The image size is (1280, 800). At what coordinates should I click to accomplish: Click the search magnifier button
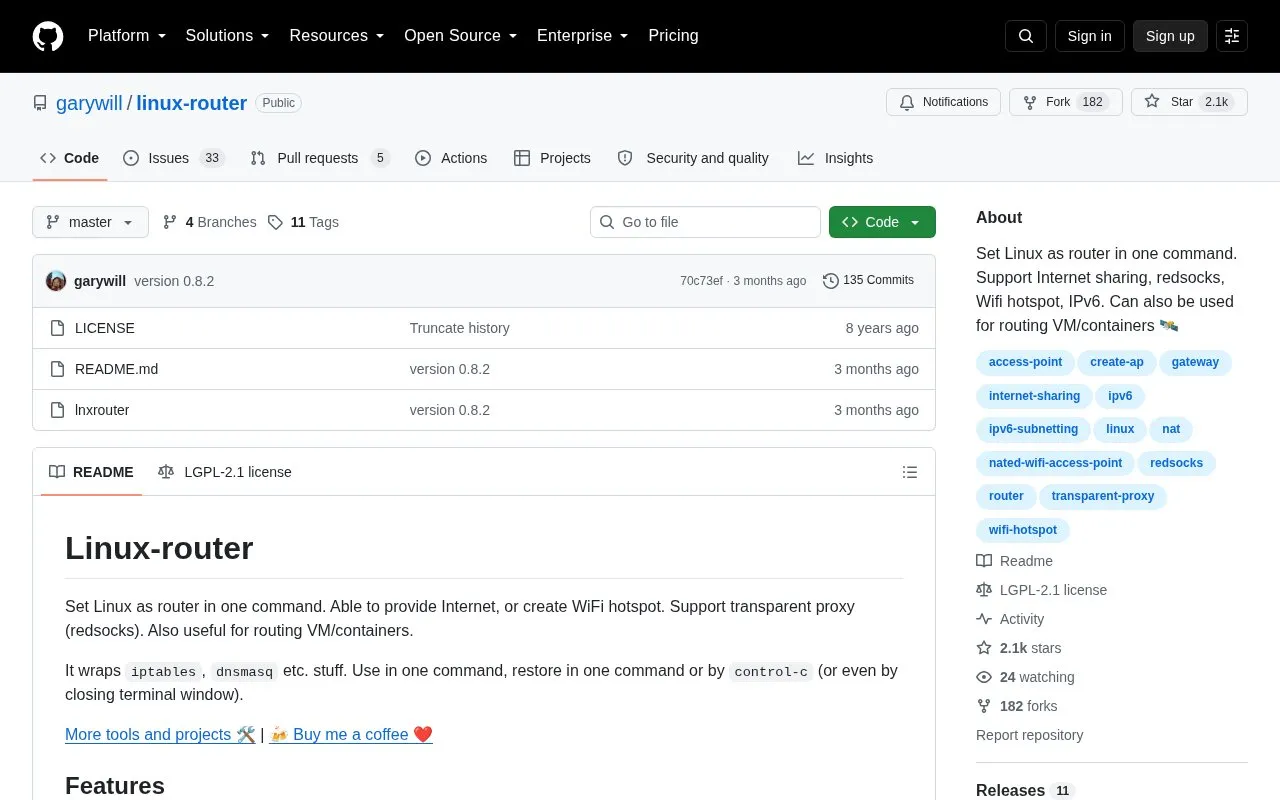coord(1026,36)
